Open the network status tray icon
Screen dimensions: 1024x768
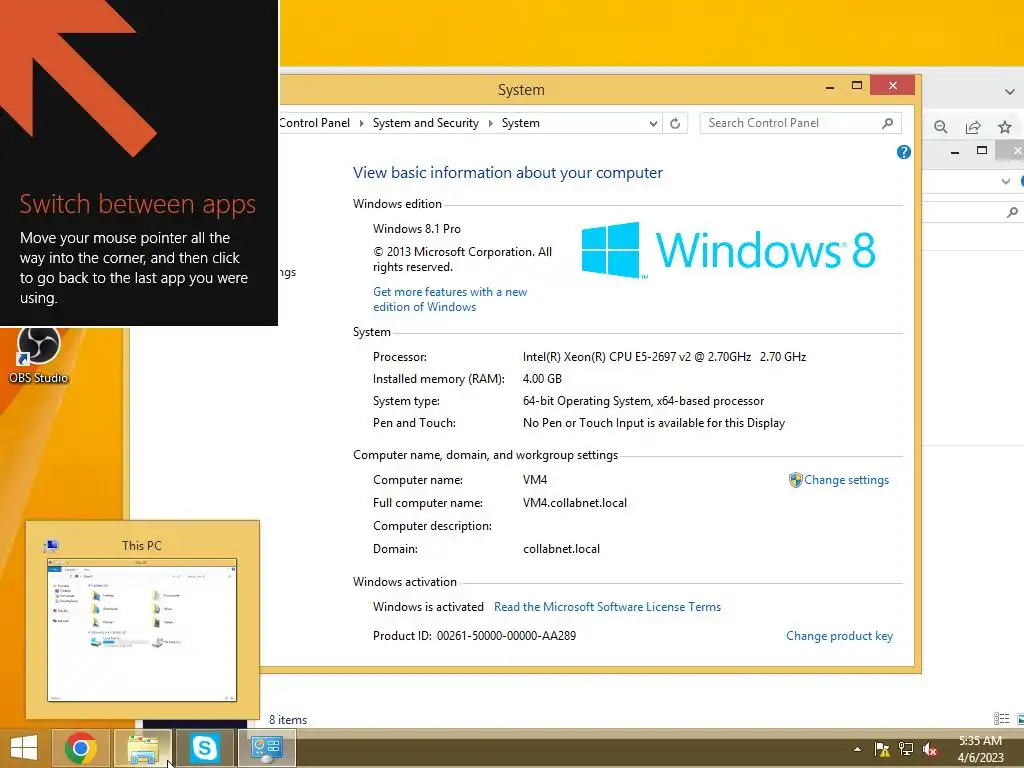pos(906,749)
